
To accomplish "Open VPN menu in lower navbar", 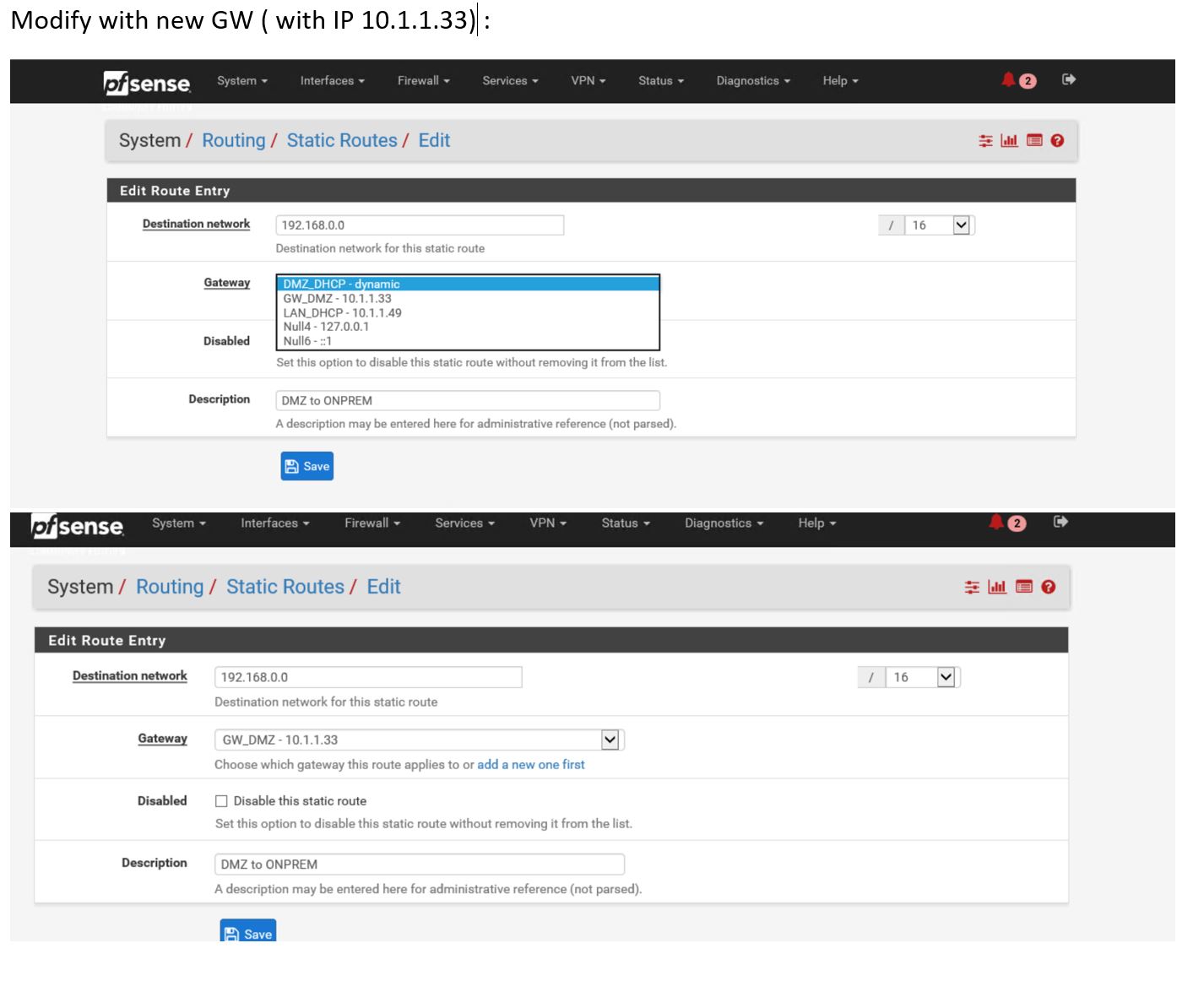I will click(x=548, y=523).
